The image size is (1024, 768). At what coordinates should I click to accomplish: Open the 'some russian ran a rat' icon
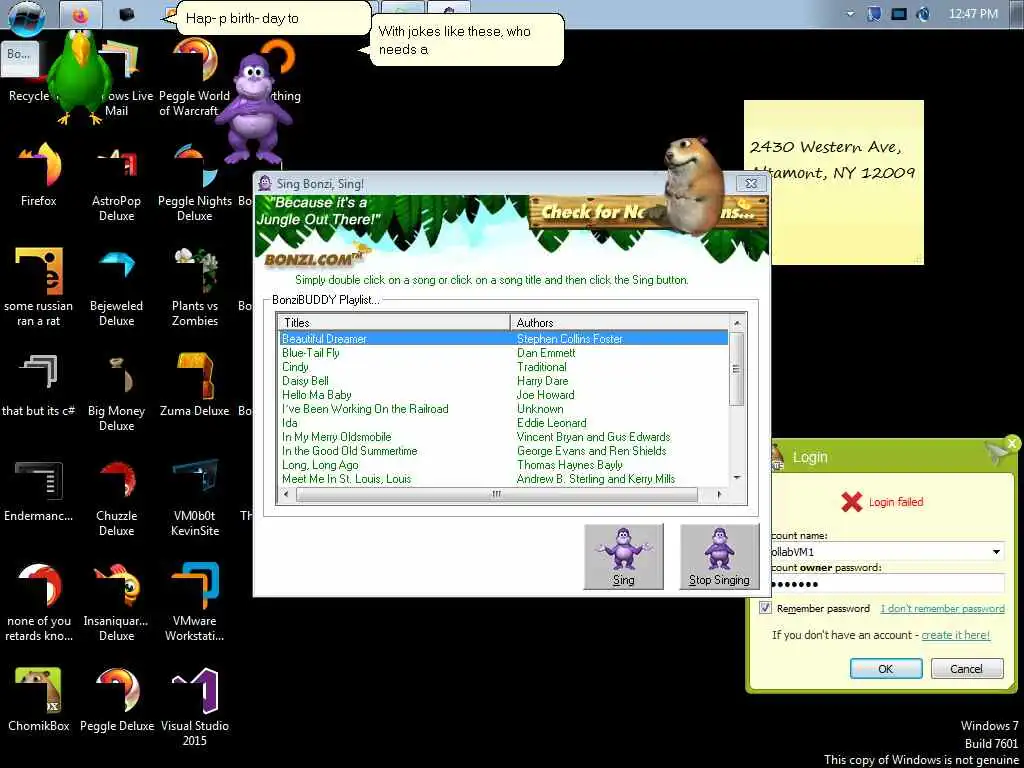click(39, 286)
